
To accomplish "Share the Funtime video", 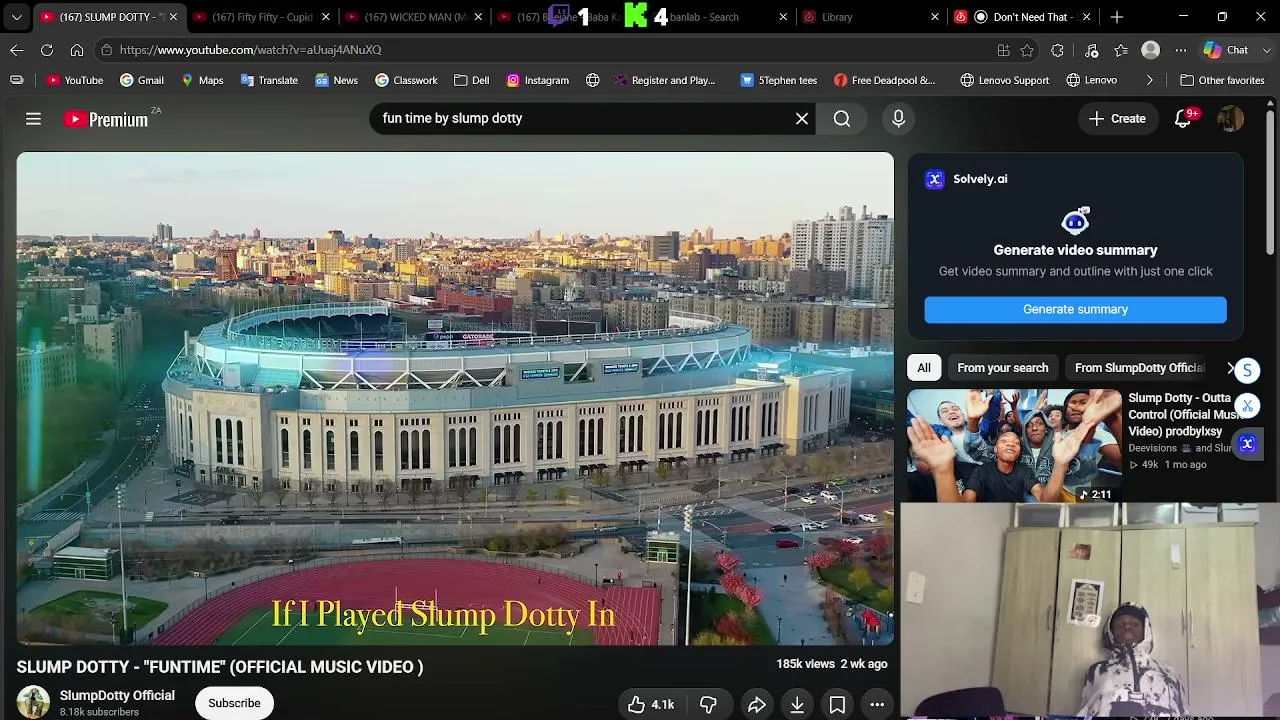I will point(757,705).
